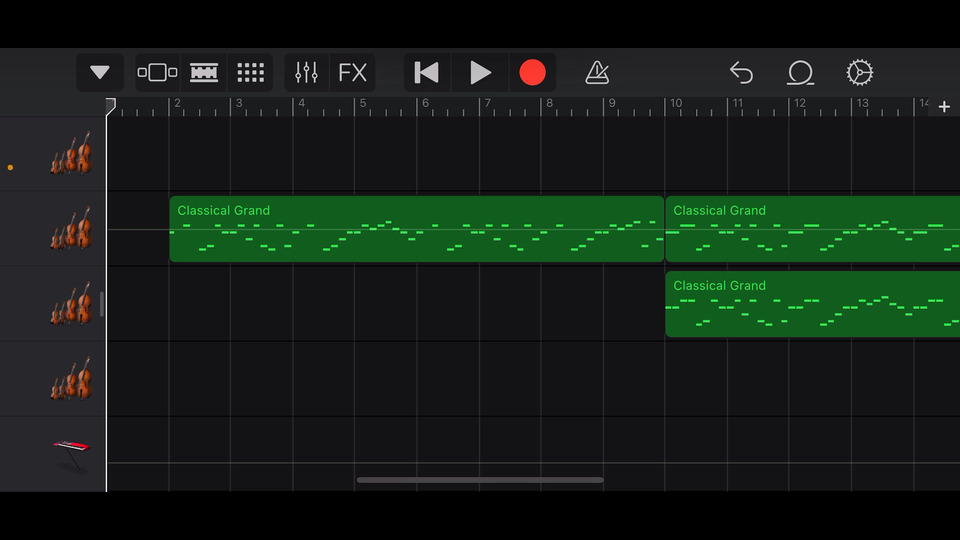Select Classical Grand region starting at bar 2
This screenshot has width=960, height=540.
[416, 229]
